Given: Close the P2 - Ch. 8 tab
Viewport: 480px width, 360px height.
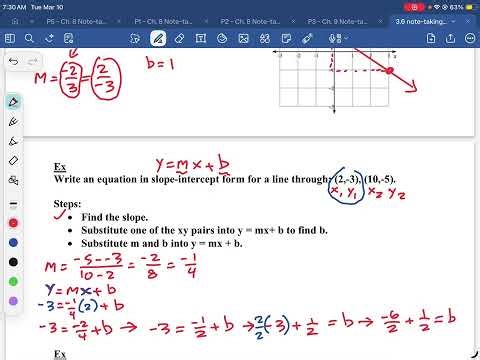Looking at the screenshot, I should 293,21.
